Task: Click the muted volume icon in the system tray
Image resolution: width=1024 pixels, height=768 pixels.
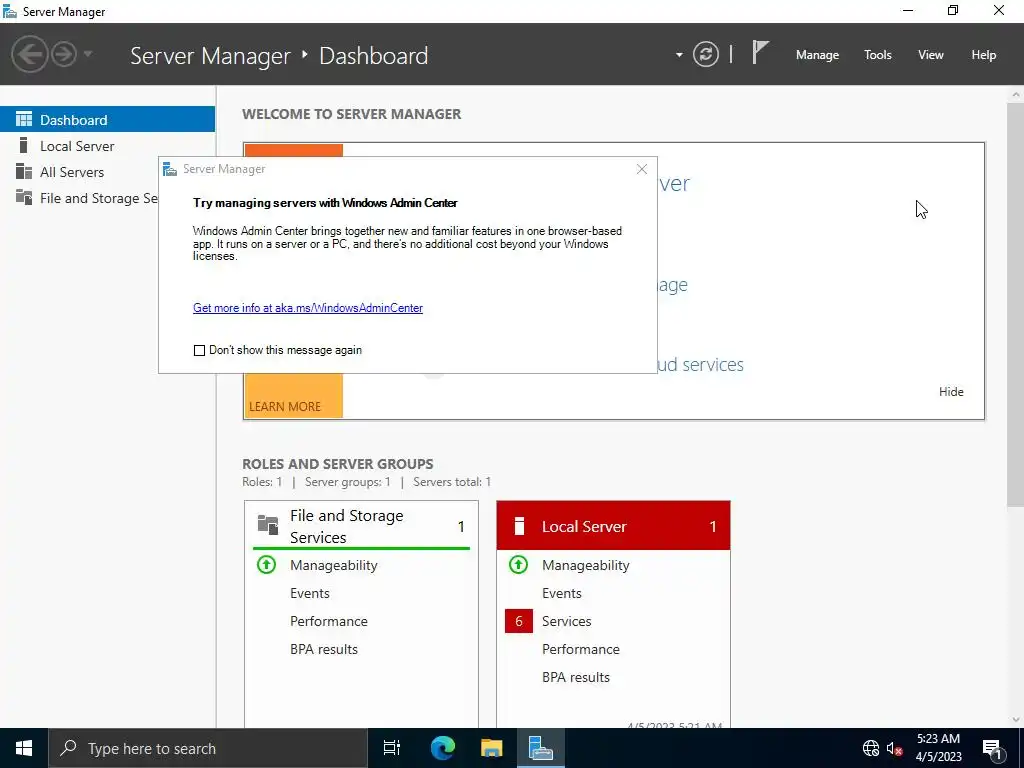Action: pos(894,748)
